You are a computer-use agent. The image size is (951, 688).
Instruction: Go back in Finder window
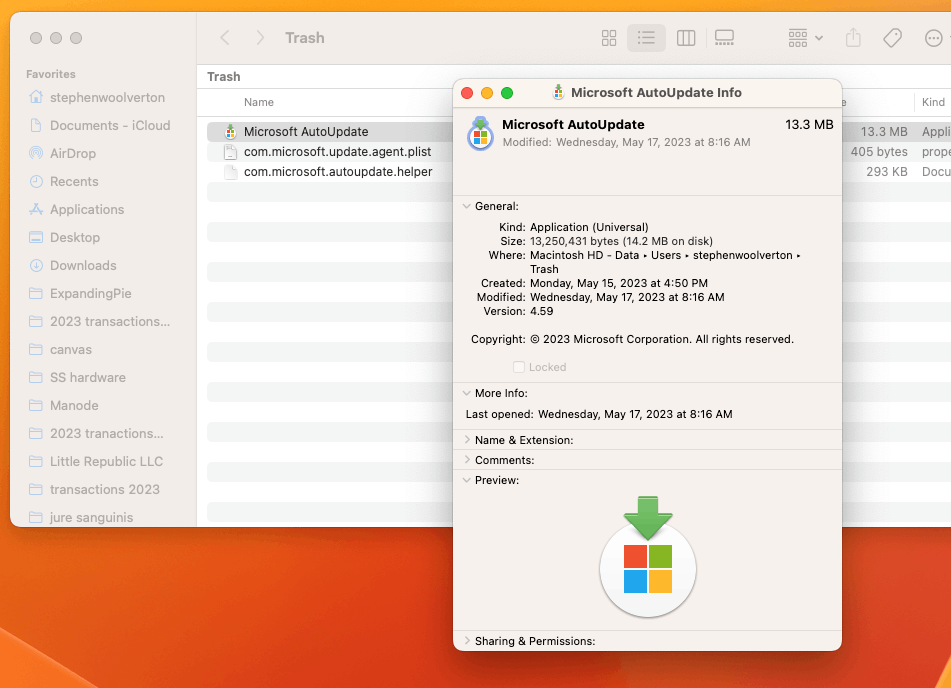tap(224, 38)
